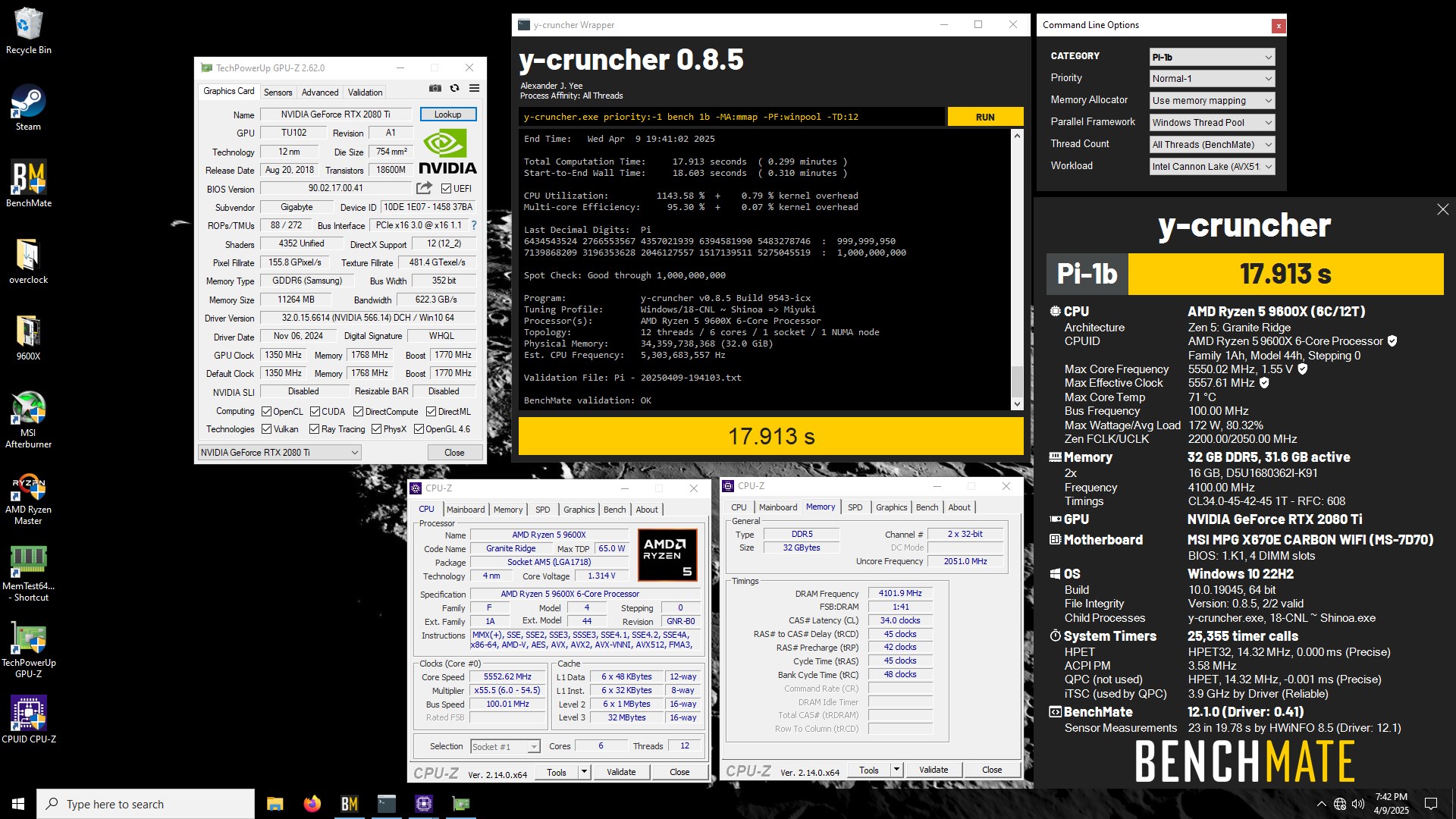Close the BenchMate result panel with X
The height and width of the screenshot is (819, 1456).
(1442, 210)
